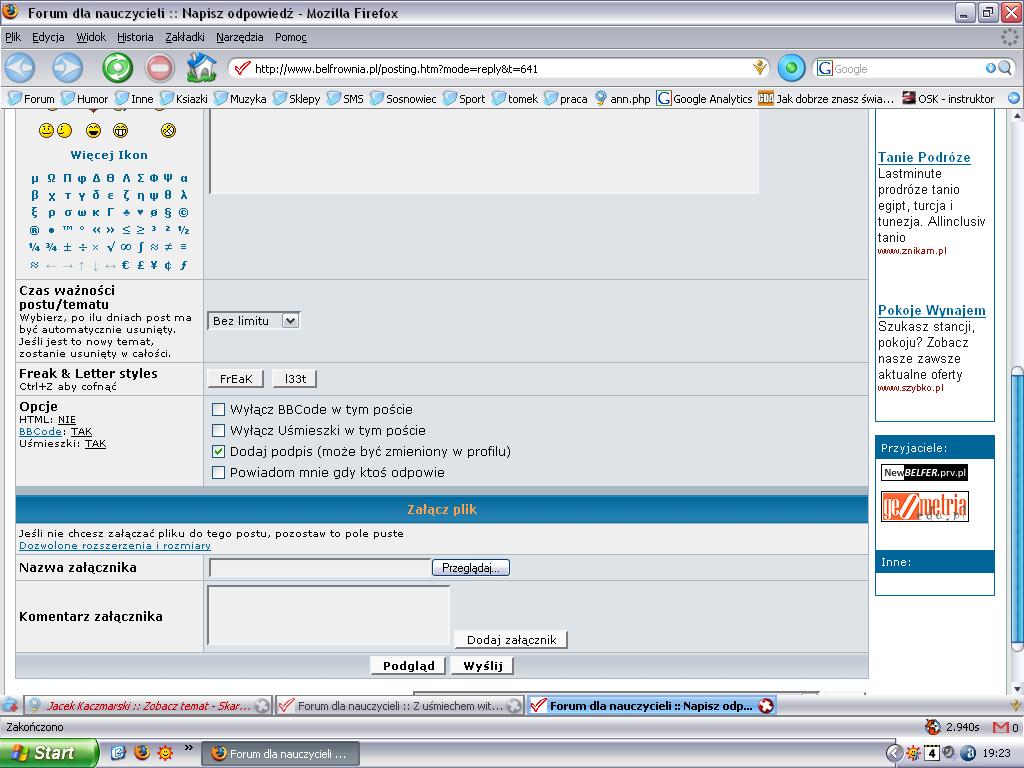This screenshot has height=768, width=1024.
Task: Click the 'Komentarz załącznika' text area
Action: click(x=328, y=616)
